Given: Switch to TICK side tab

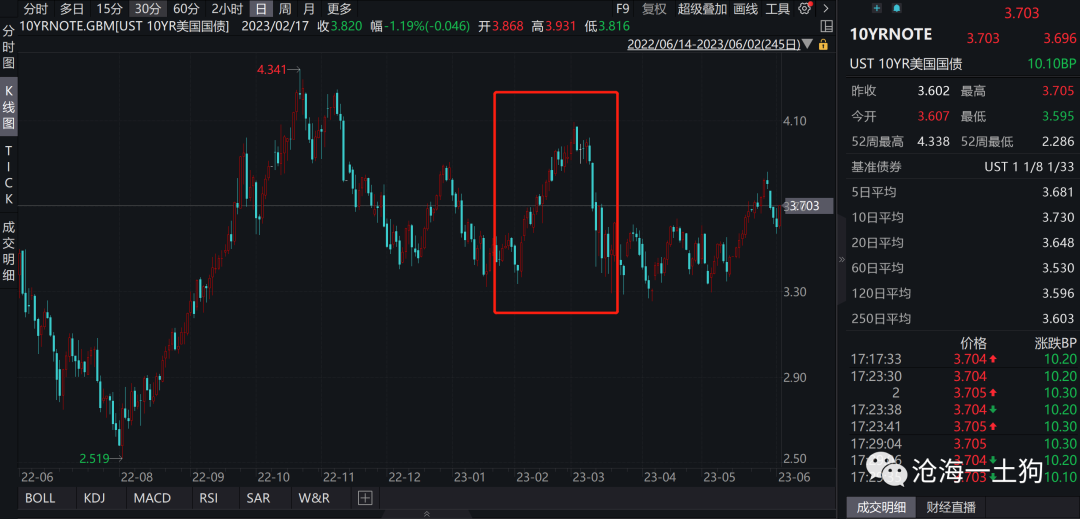Looking at the screenshot, I should click(x=9, y=174).
